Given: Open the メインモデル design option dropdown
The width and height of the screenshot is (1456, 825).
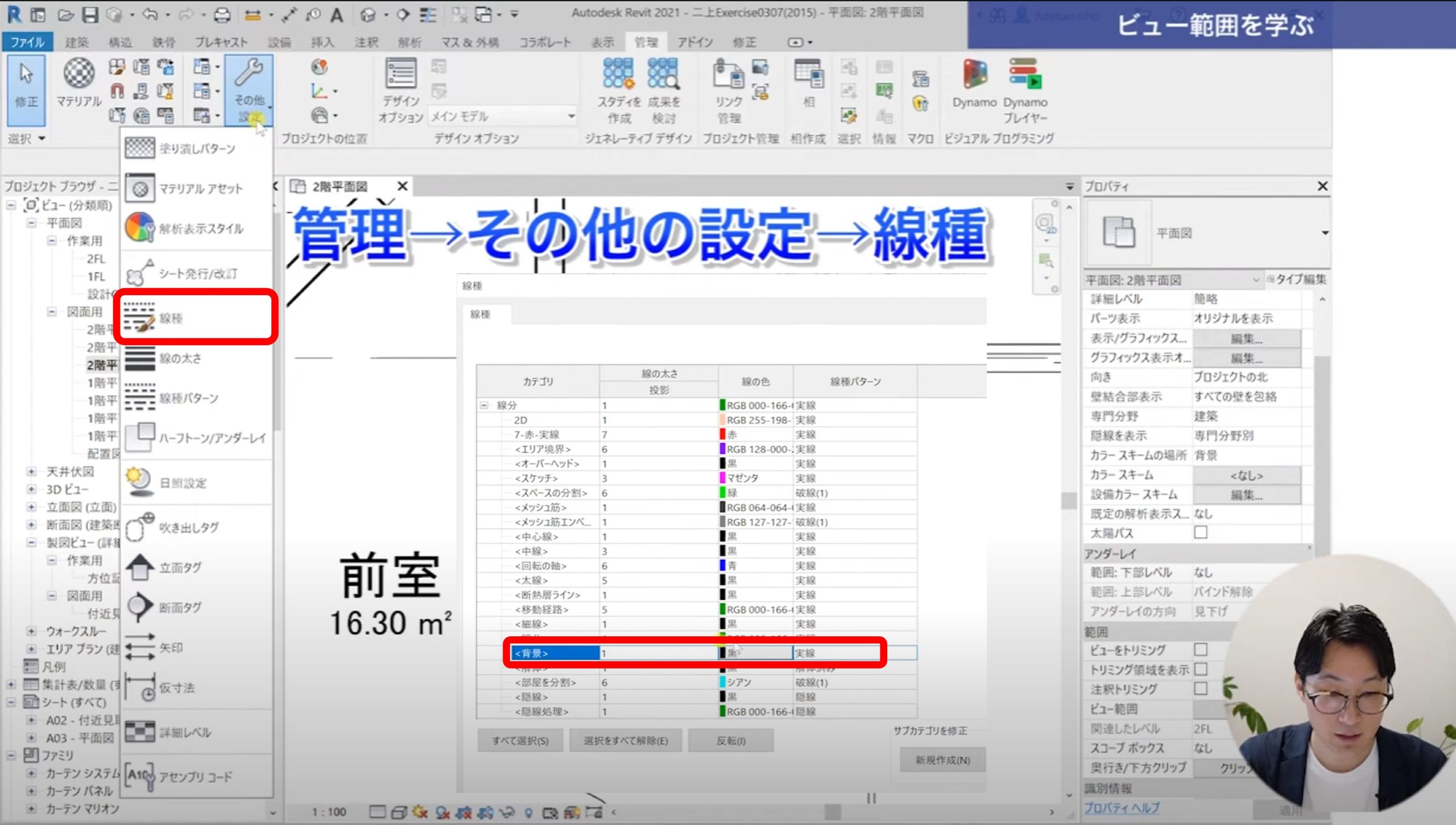Looking at the screenshot, I should pyautogui.click(x=570, y=117).
